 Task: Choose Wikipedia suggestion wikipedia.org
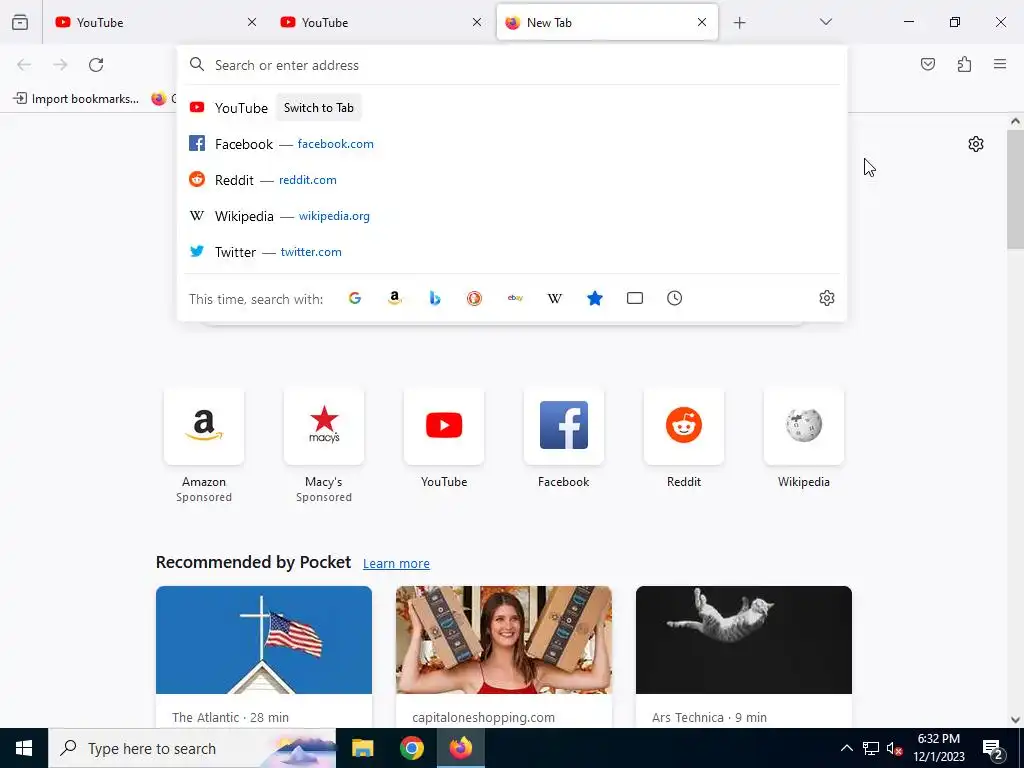[x=512, y=216]
